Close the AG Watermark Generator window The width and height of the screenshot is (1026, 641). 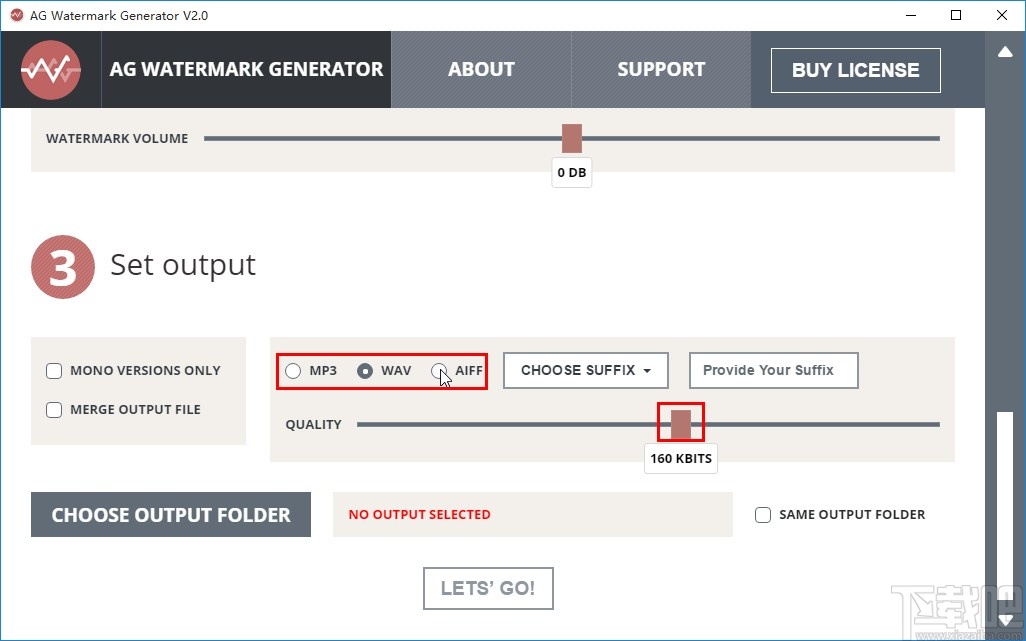click(1002, 15)
